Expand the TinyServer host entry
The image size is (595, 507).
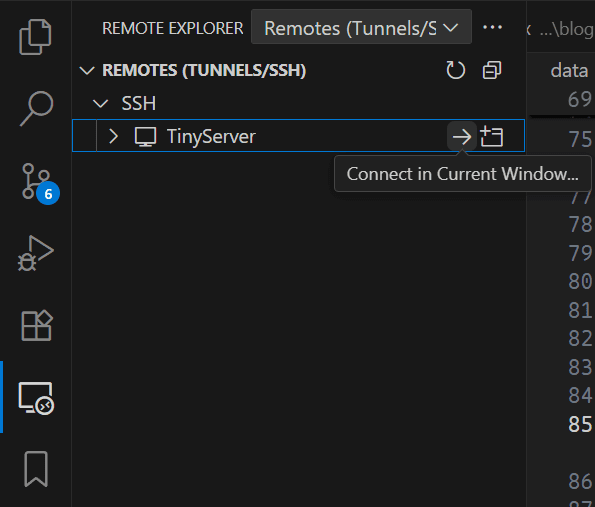tap(113, 136)
